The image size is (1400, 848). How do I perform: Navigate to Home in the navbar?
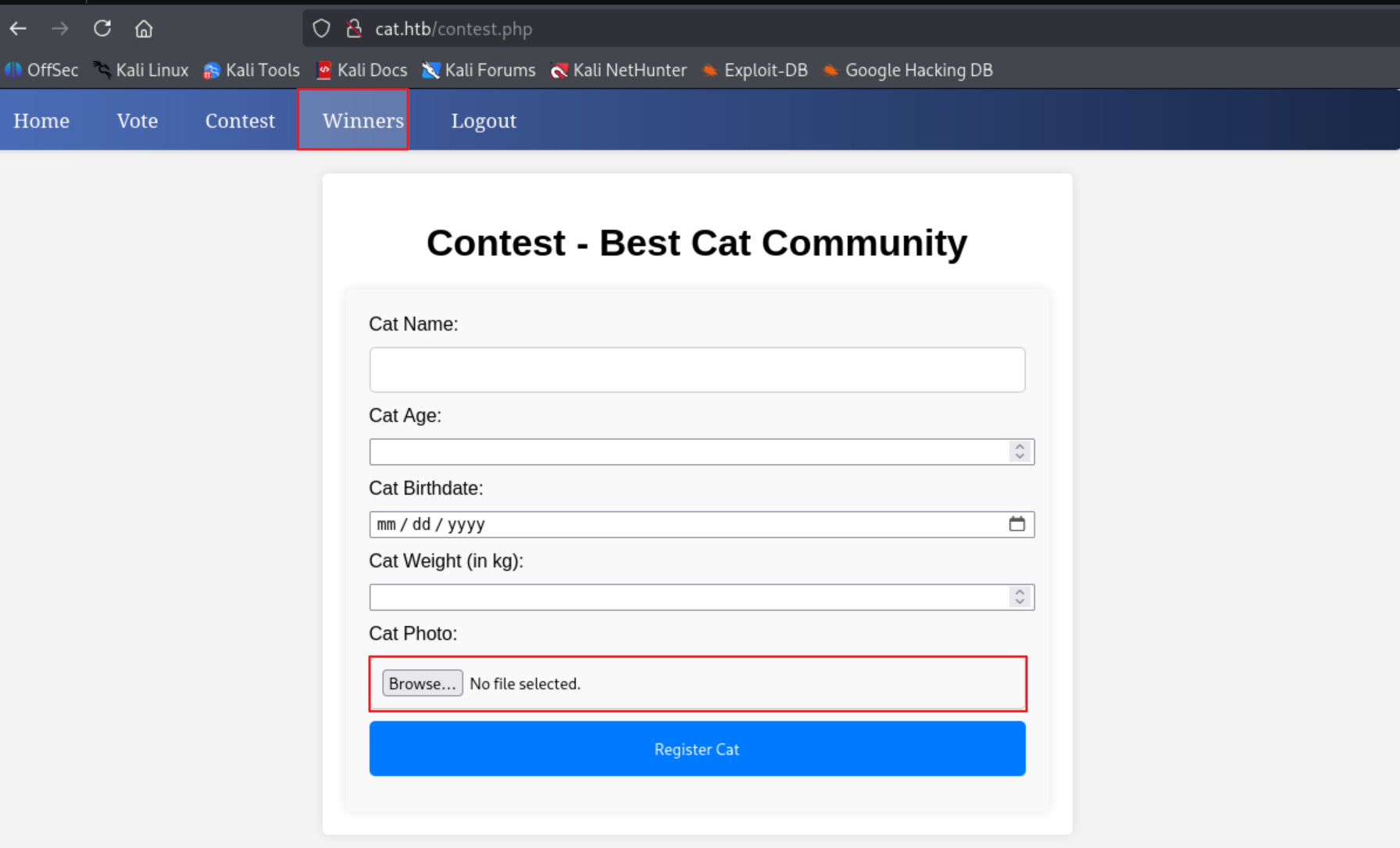click(41, 120)
